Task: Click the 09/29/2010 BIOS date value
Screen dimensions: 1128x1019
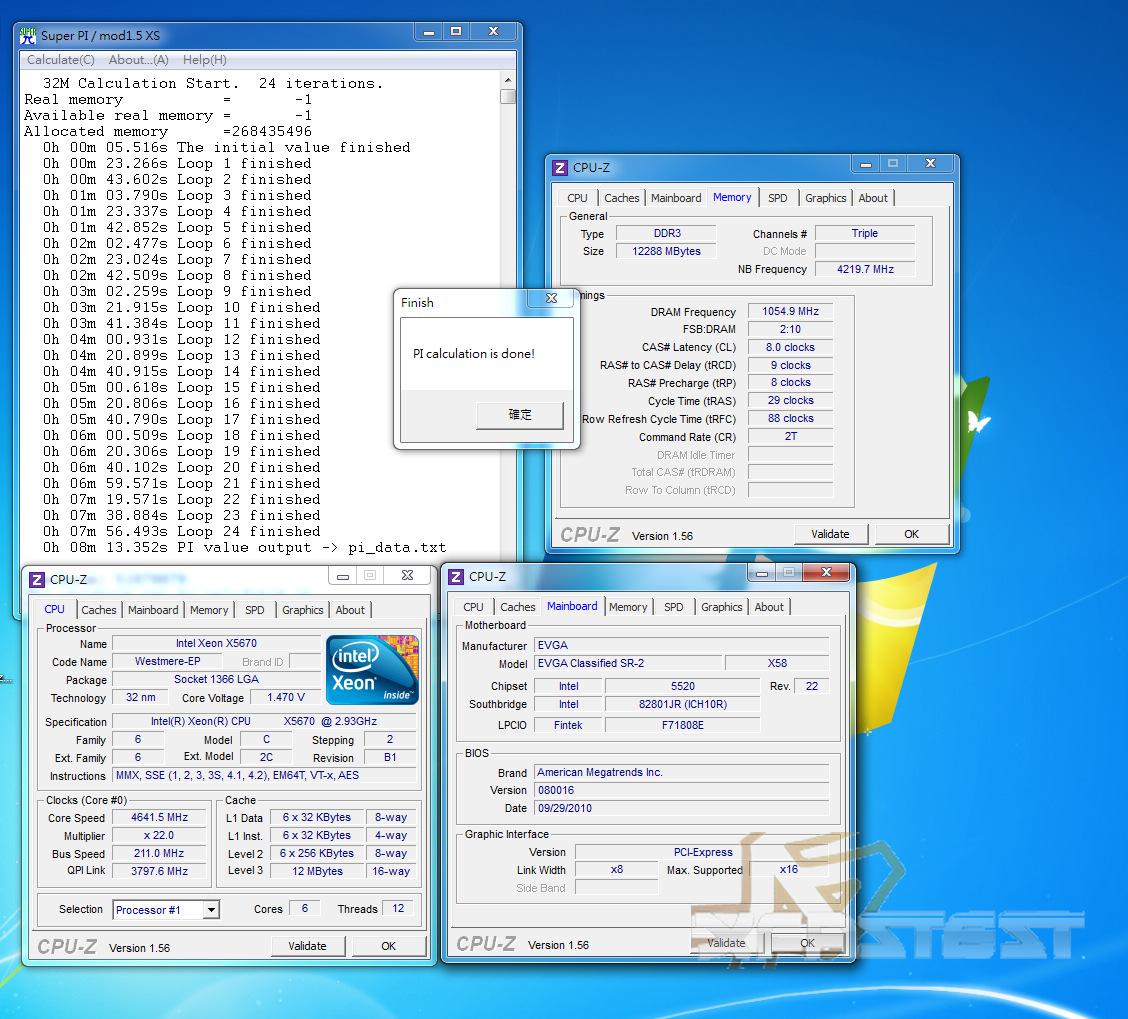Action: pyautogui.click(x=682, y=808)
